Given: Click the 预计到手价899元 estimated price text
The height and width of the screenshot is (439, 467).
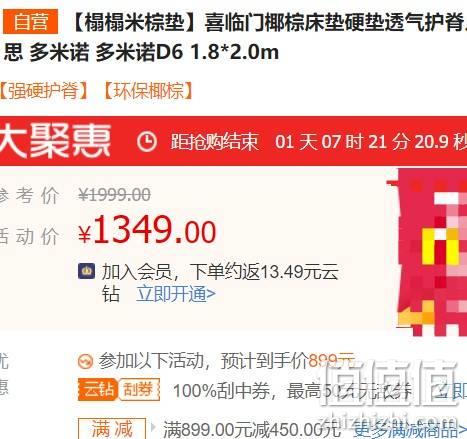Looking at the screenshot, I should 288,361.
